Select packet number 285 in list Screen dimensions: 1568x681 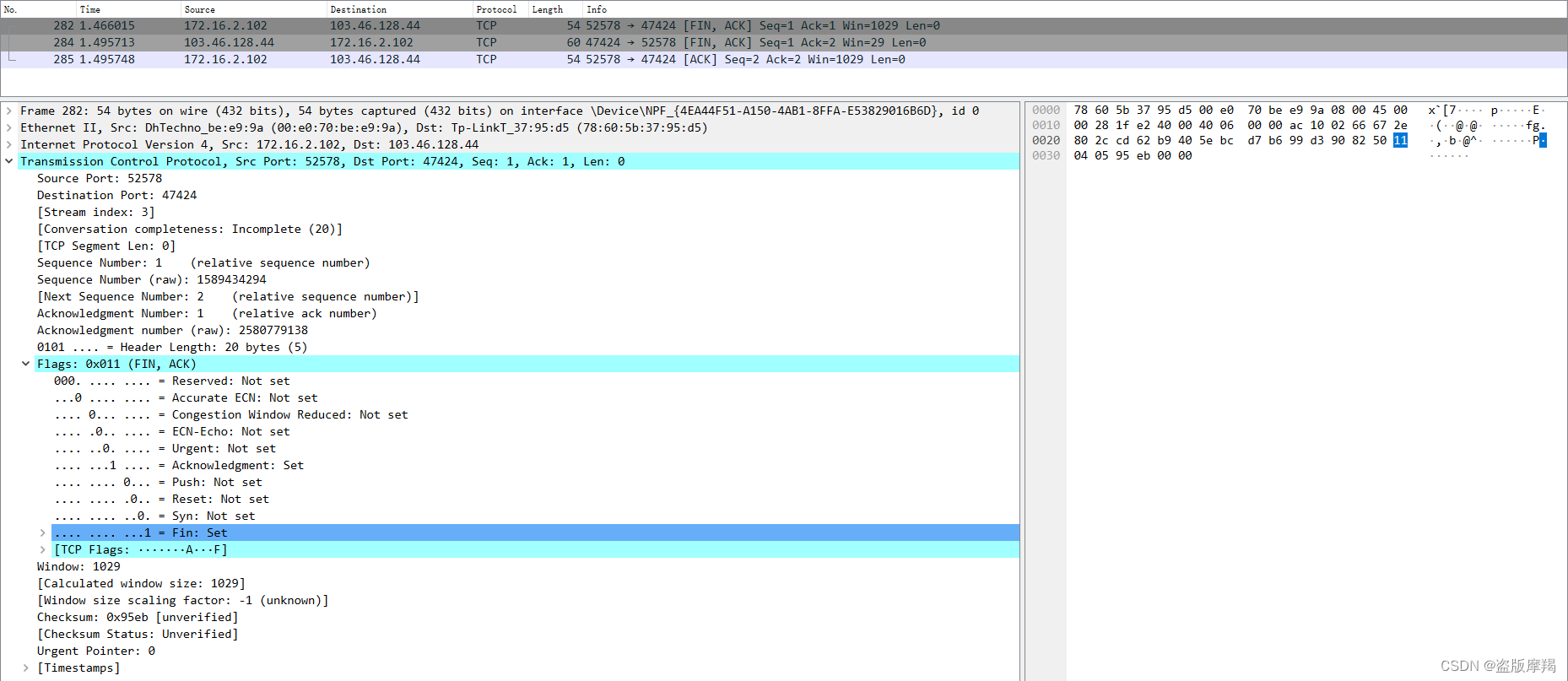point(784,60)
